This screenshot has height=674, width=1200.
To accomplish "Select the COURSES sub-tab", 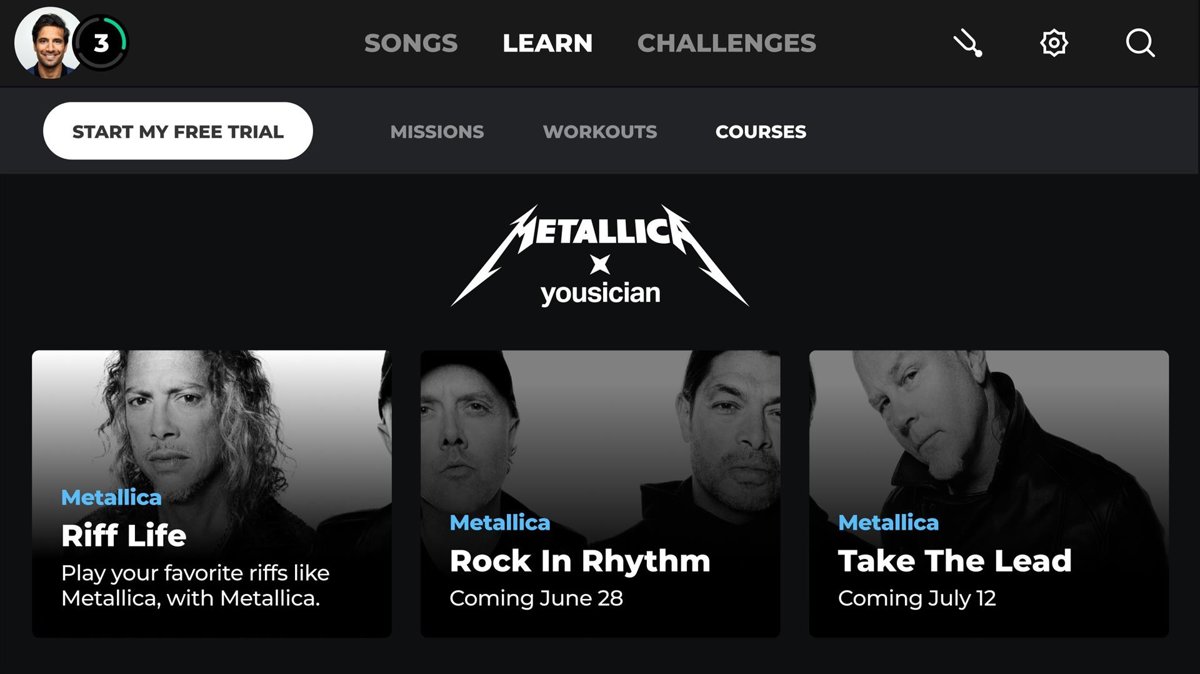I will [761, 132].
